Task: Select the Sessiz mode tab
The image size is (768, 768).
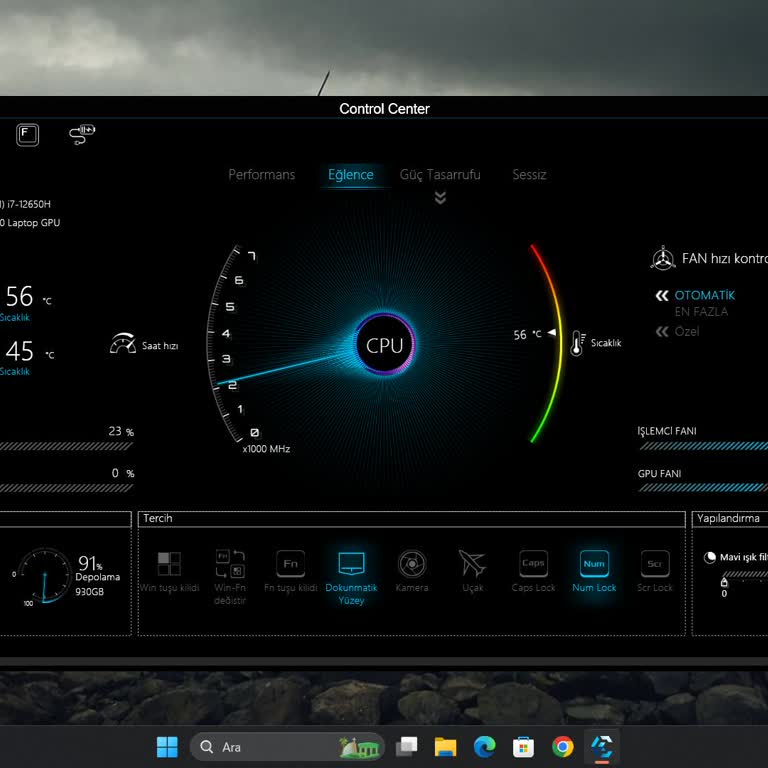Action: [529, 175]
